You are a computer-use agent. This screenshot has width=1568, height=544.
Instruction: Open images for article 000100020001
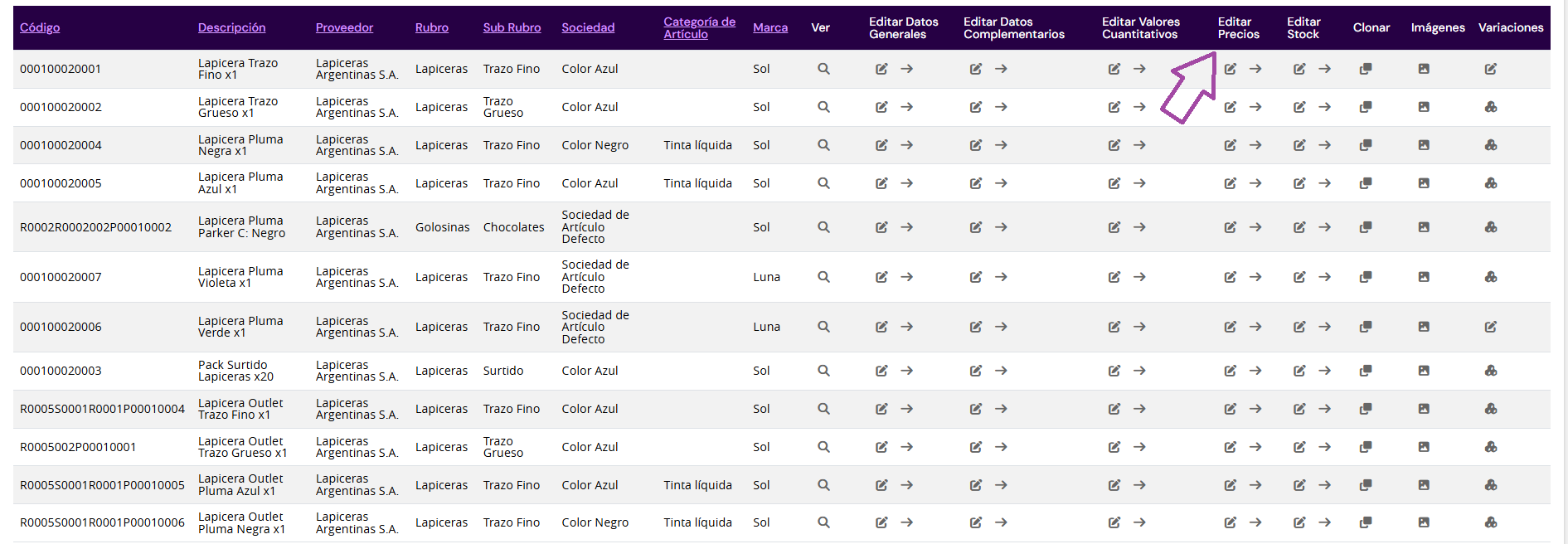pos(1424,69)
